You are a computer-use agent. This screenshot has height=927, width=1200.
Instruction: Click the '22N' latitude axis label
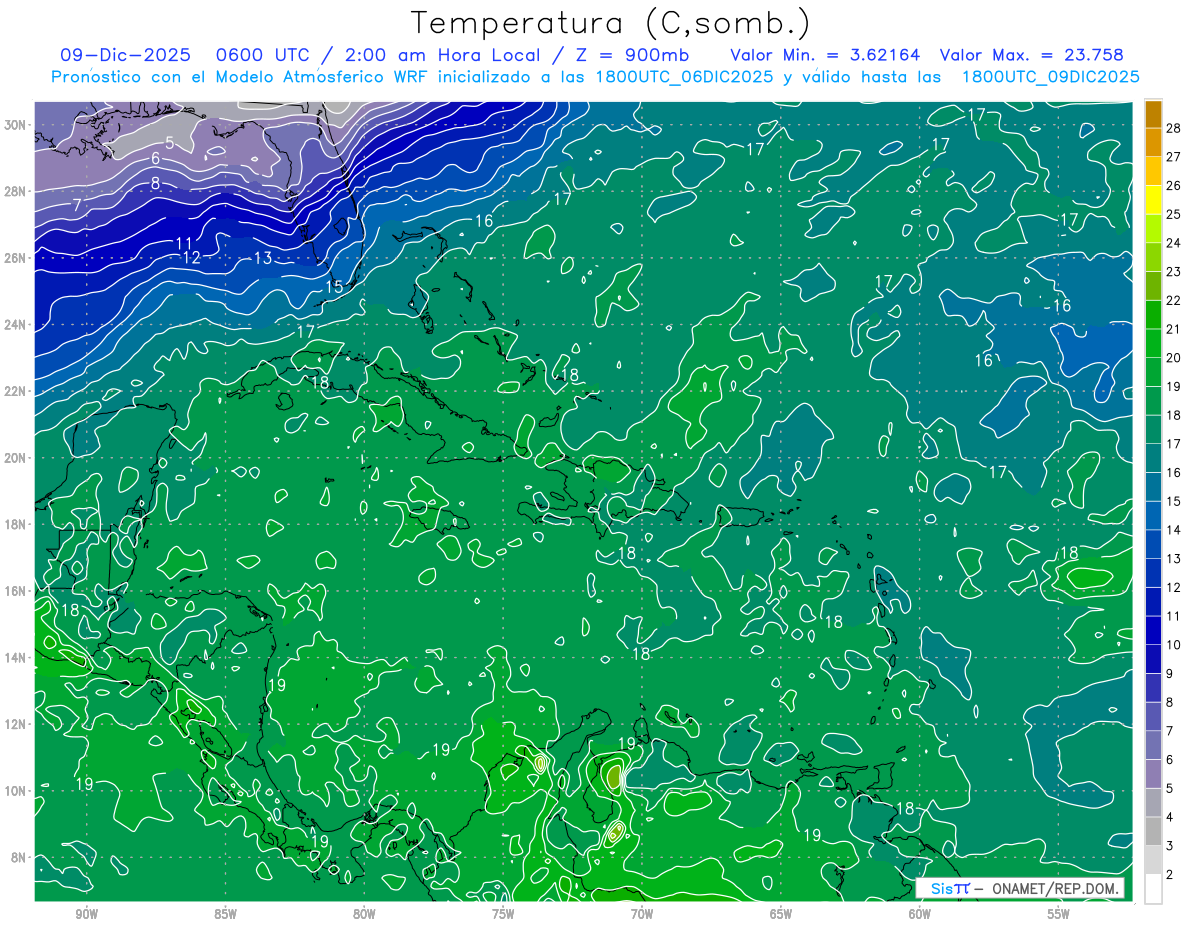pos(17,391)
